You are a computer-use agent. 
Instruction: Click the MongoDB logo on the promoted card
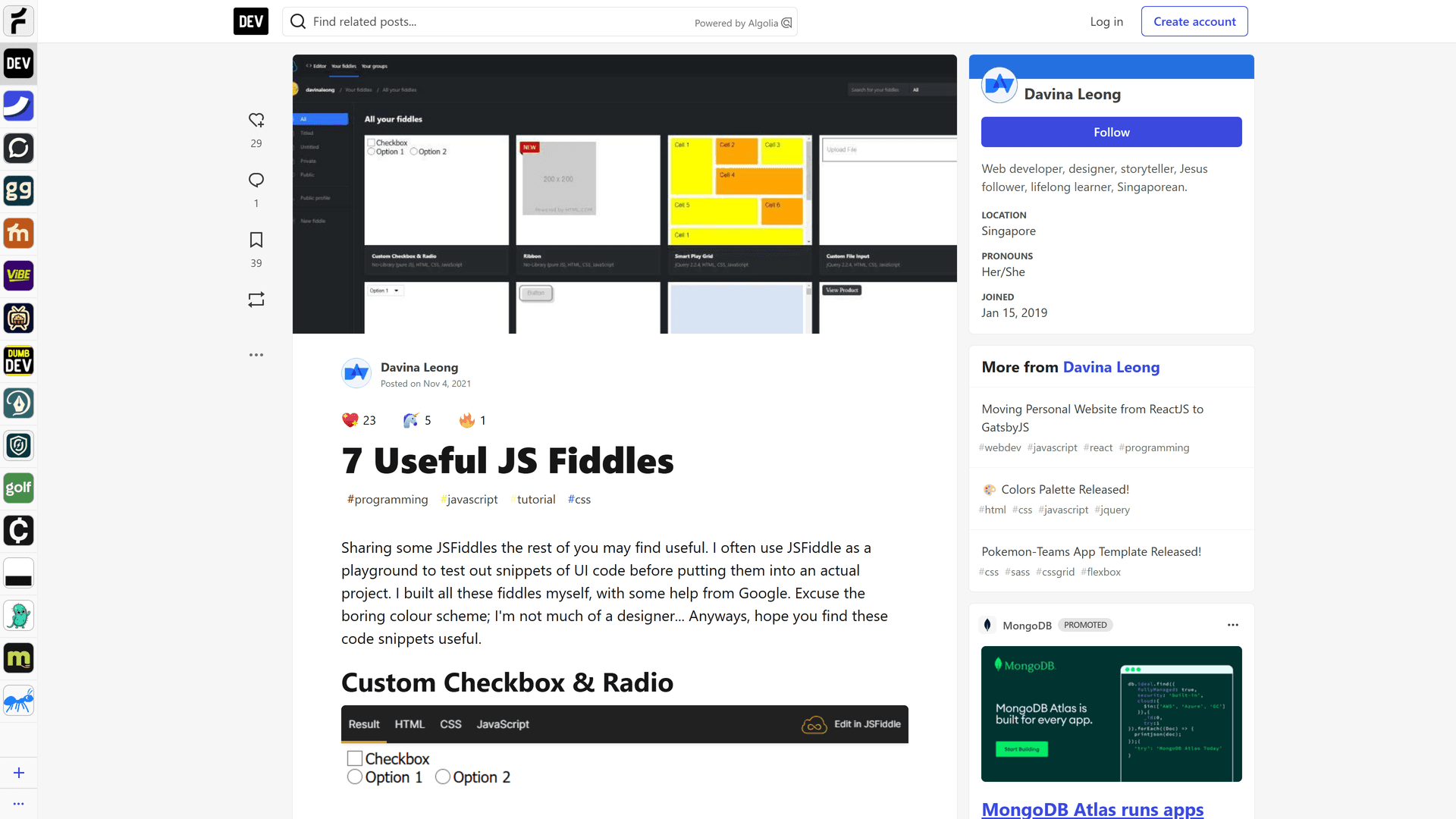pos(988,625)
